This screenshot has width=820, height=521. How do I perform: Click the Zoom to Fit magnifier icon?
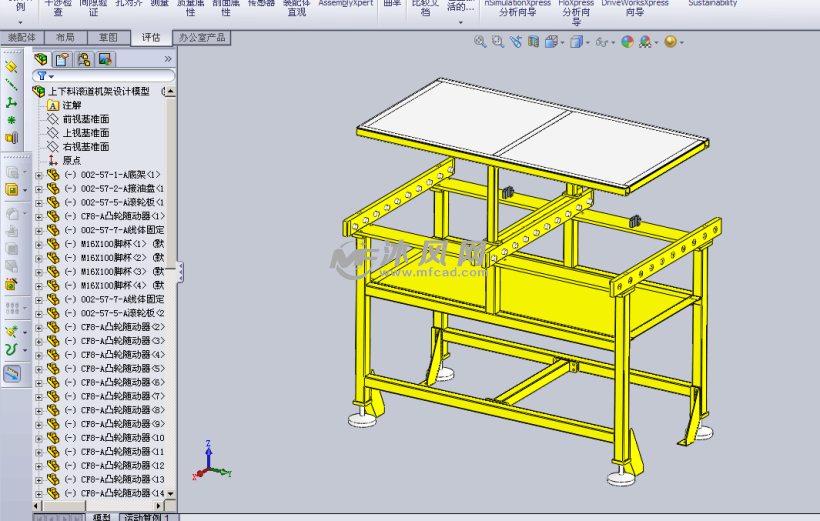(x=480, y=42)
